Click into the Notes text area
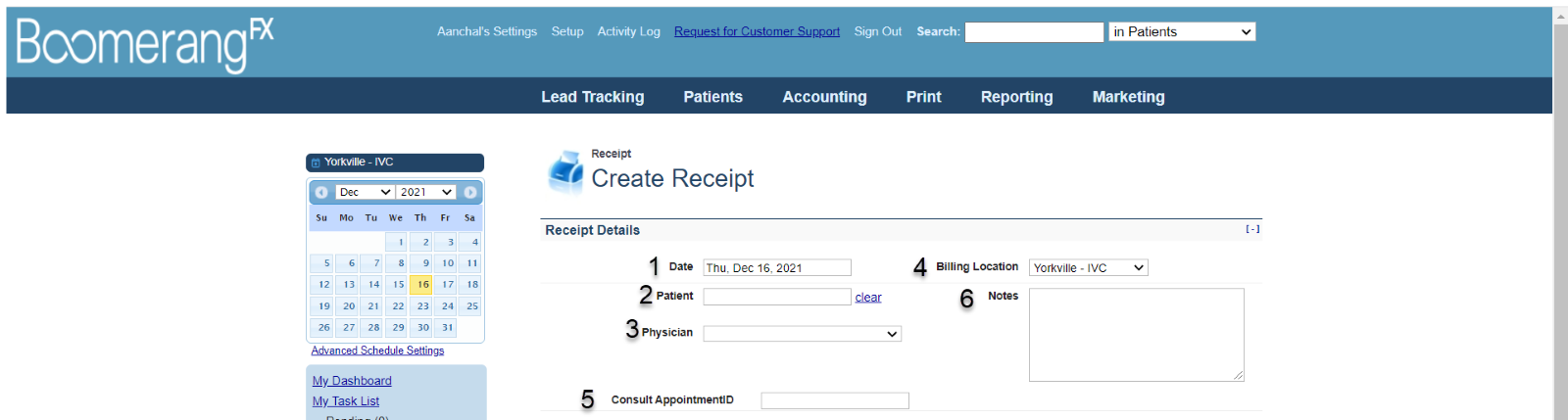The image size is (1568, 420). pyautogui.click(x=1136, y=334)
